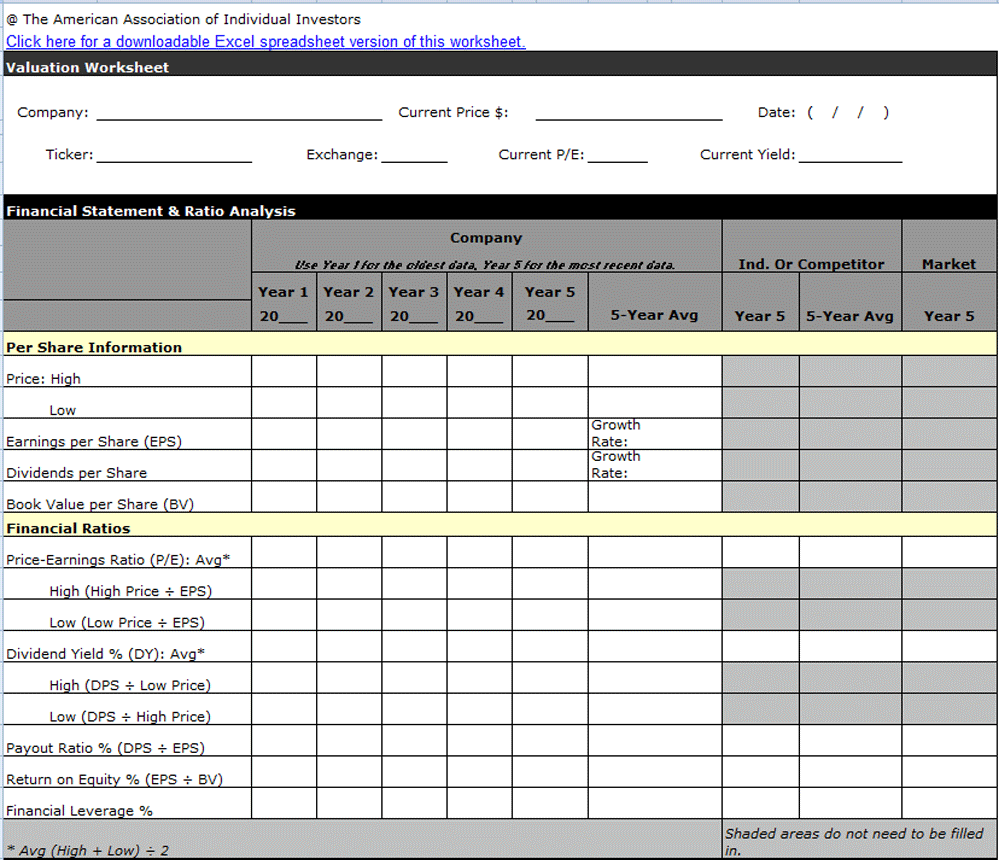Click the Return on Equity % label

click(x=114, y=779)
